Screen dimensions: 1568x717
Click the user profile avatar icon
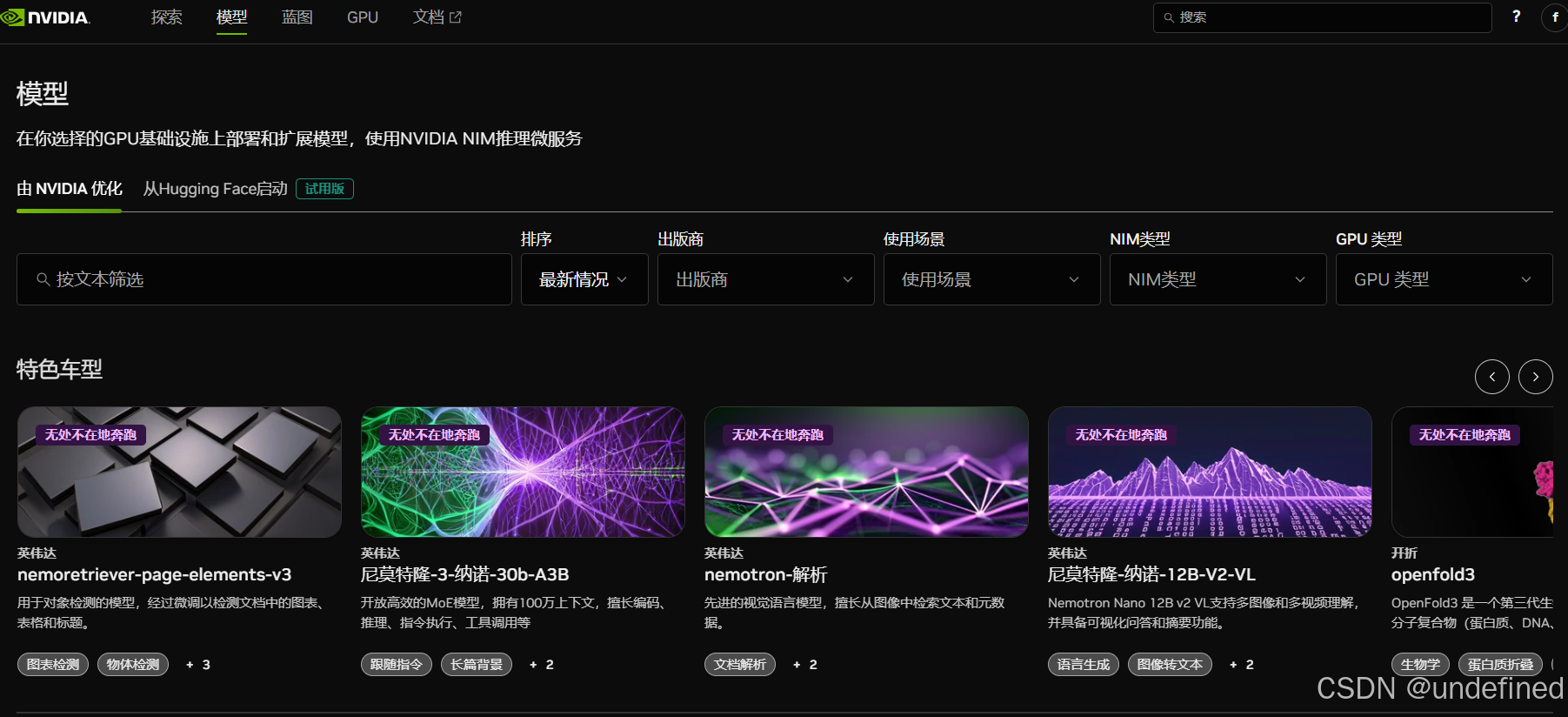pyautogui.click(x=1555, y=17)
